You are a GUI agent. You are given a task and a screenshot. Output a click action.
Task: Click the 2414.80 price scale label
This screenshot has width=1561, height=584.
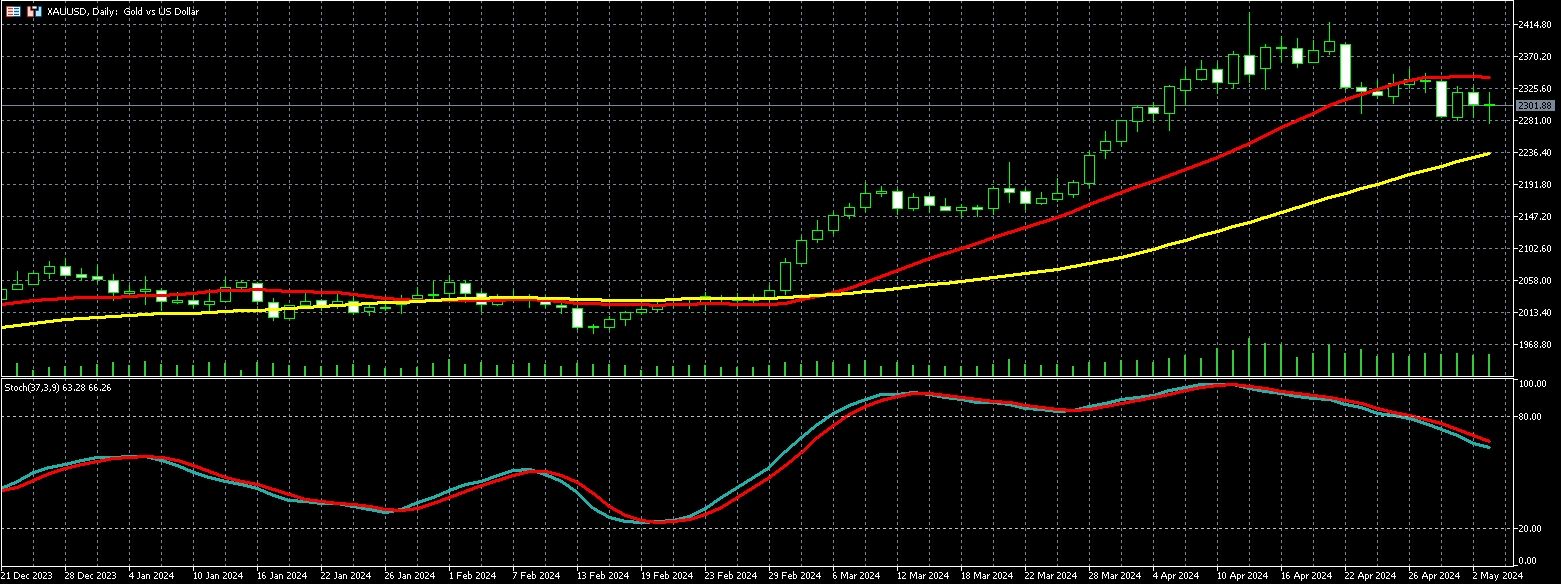pos(1534,24)
